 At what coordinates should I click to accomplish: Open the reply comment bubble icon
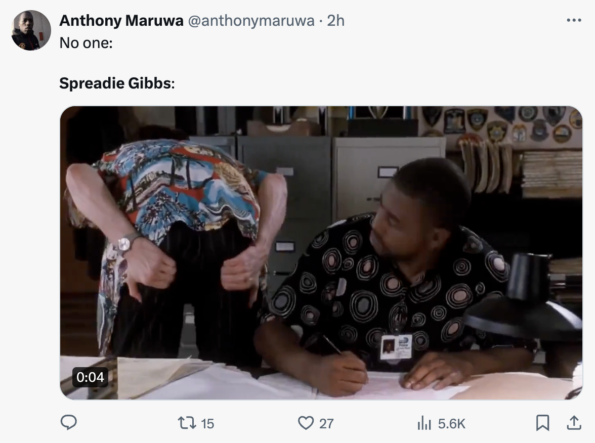click(x=69, y=422)
